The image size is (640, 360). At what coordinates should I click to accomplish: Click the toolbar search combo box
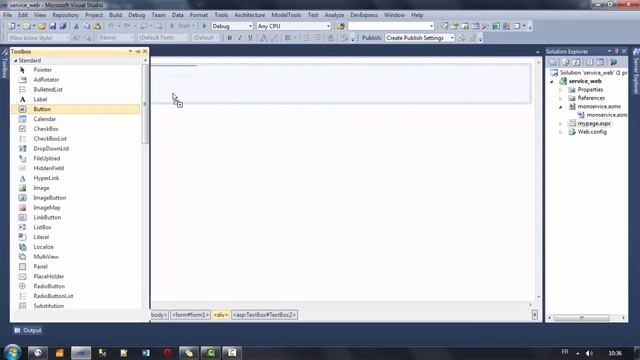[x=391, y=26]
